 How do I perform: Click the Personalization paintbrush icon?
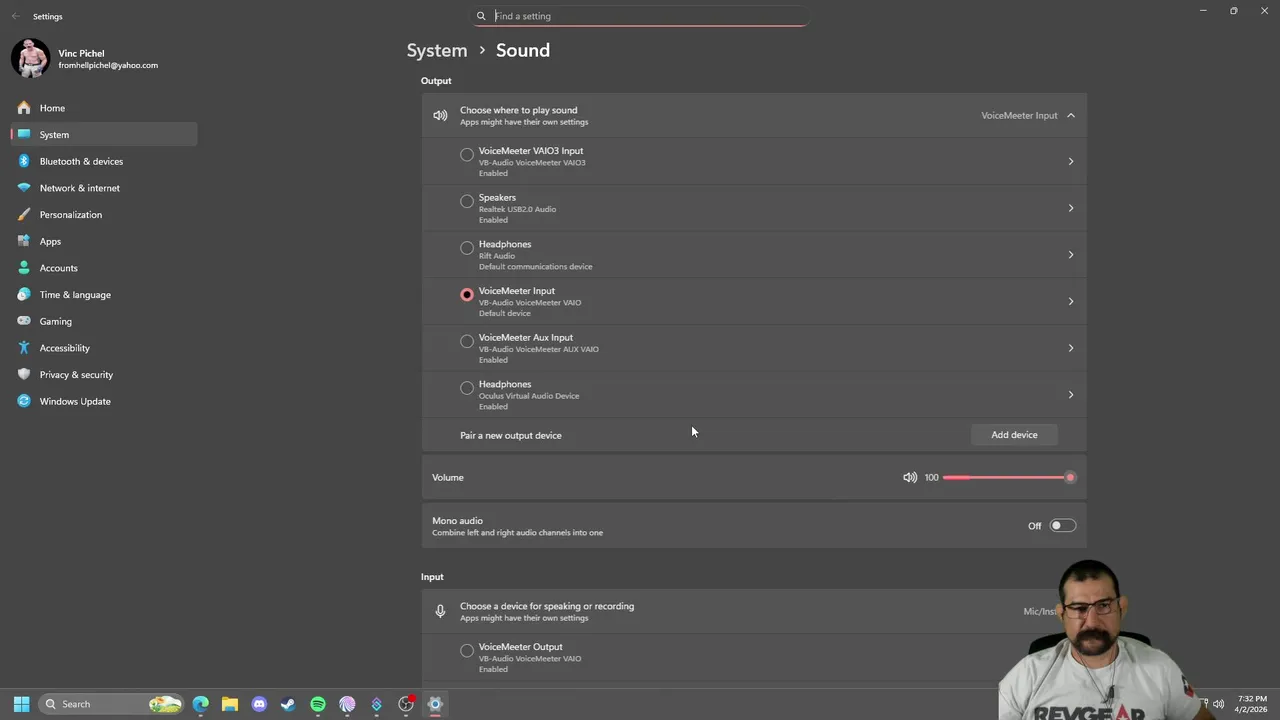[x=22, y=215]
